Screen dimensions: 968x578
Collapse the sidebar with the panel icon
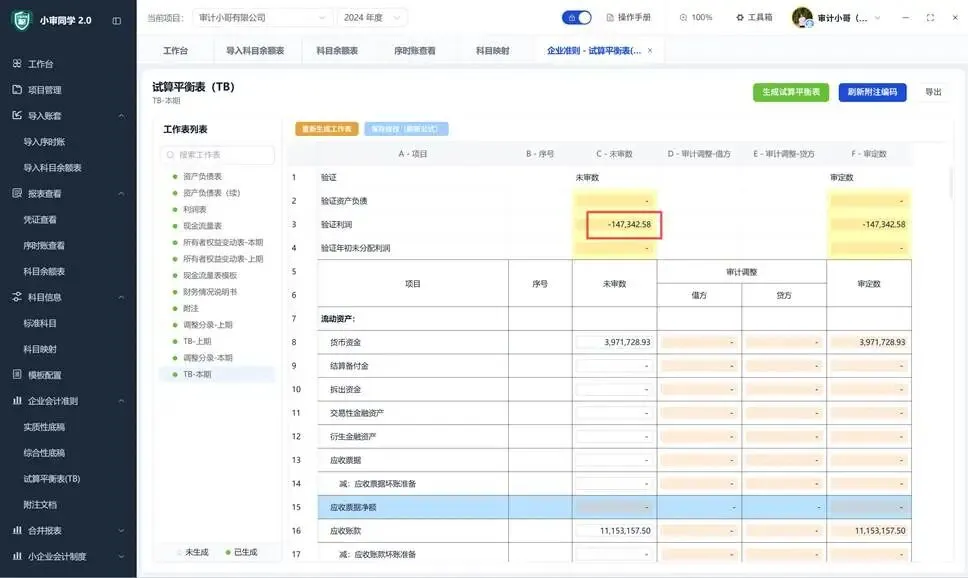(117, 20)
